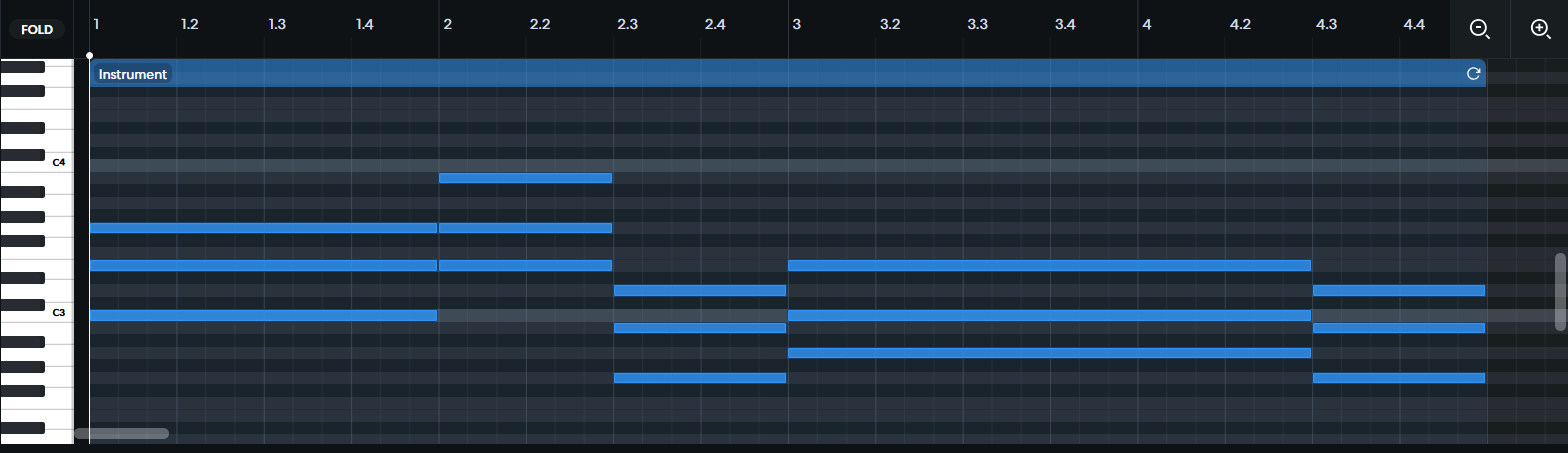Jump to timeline marker 3.4
Screen dimensions: 1568x453
click(1065, 23)
